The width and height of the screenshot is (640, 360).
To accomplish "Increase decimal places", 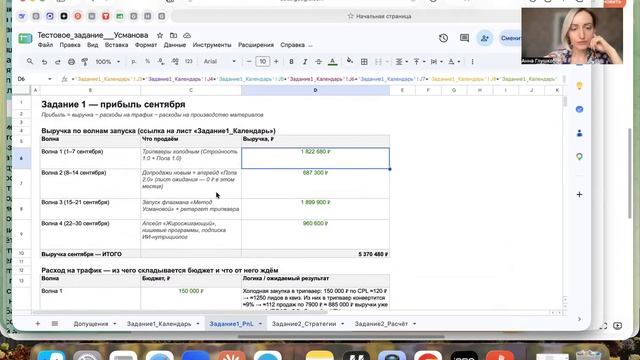I will point(175,62).
